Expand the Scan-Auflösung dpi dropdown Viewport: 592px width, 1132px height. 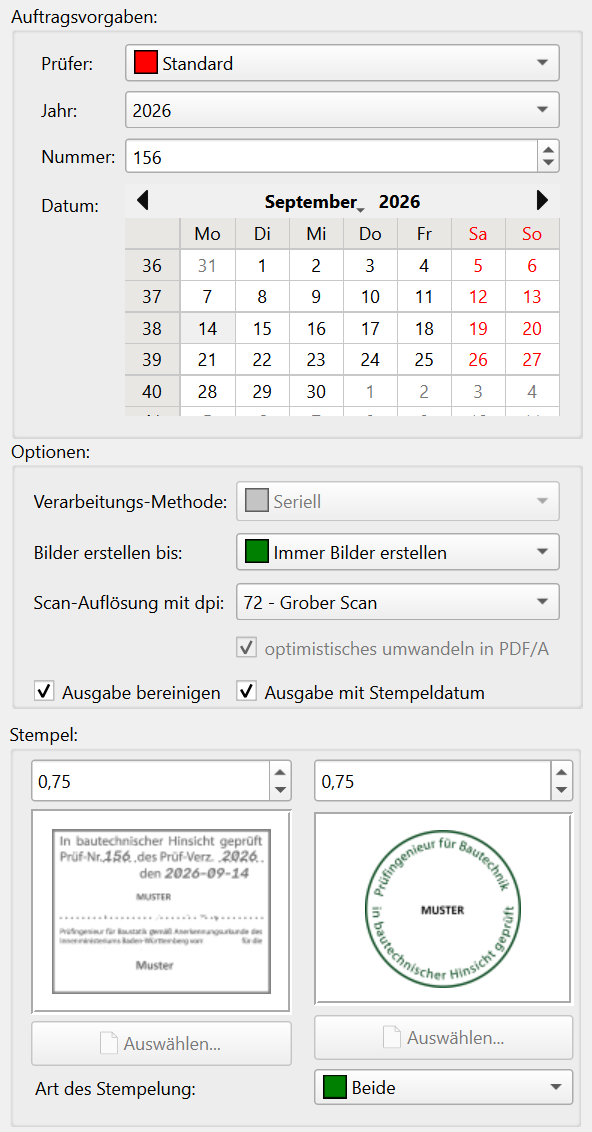pyautogui.click(x=398, y=601)
